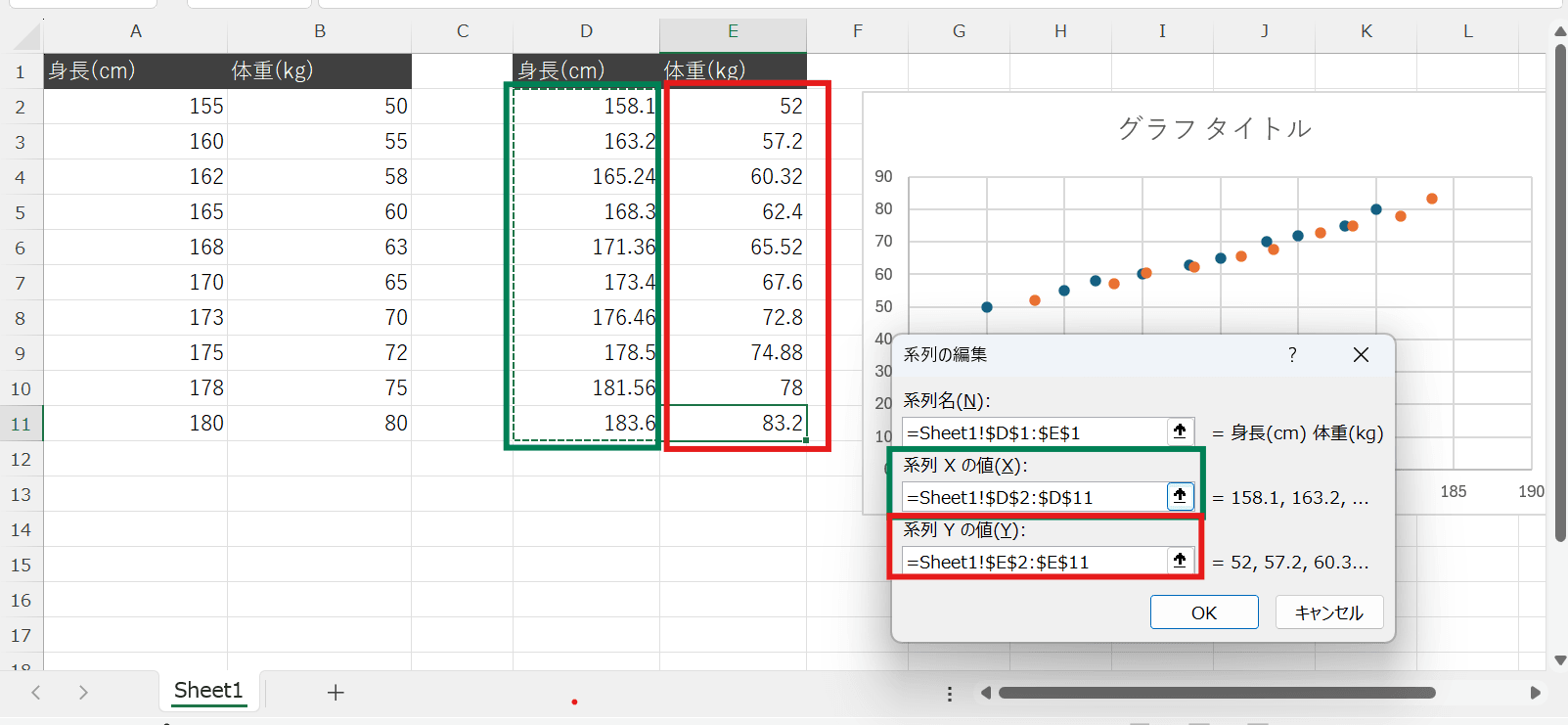
Task: Click the vertical scrollbar down arrow
Action: pyautogui.click(x=1560, y=660)
